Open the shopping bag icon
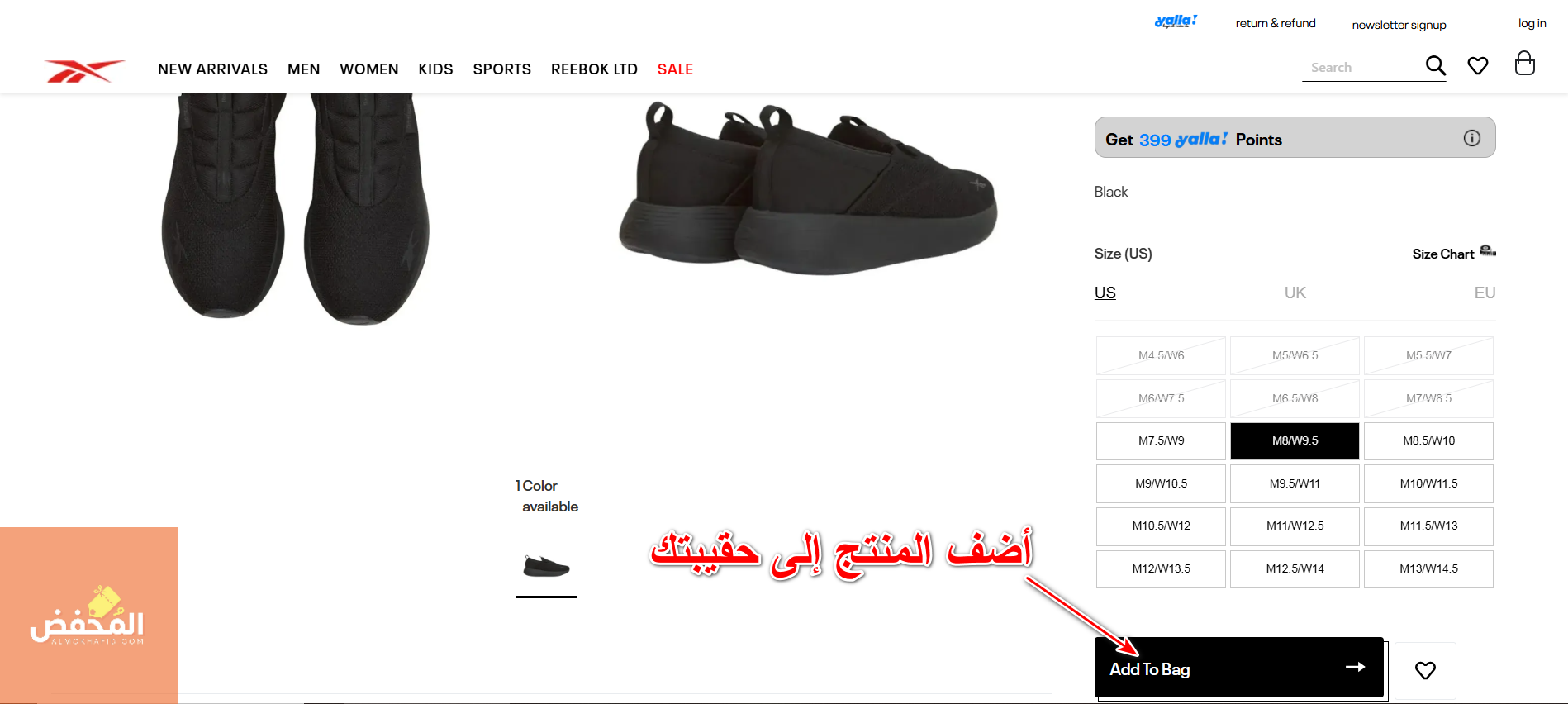This screenshot has width=1568, height=704. pos(1525,63)
